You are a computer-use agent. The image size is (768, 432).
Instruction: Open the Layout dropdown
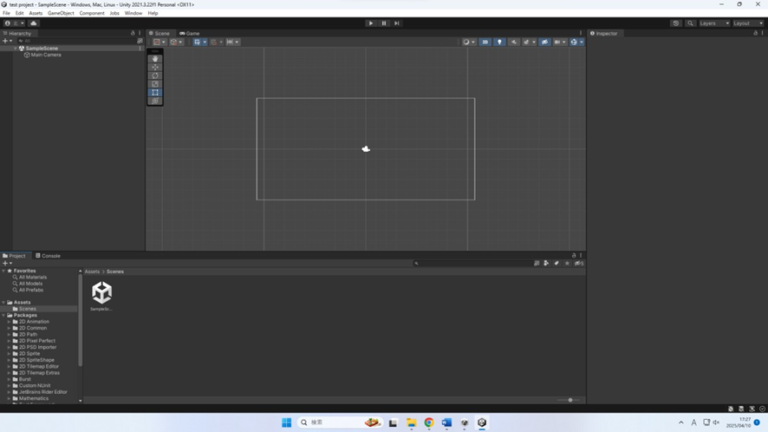tap(747, 23)
